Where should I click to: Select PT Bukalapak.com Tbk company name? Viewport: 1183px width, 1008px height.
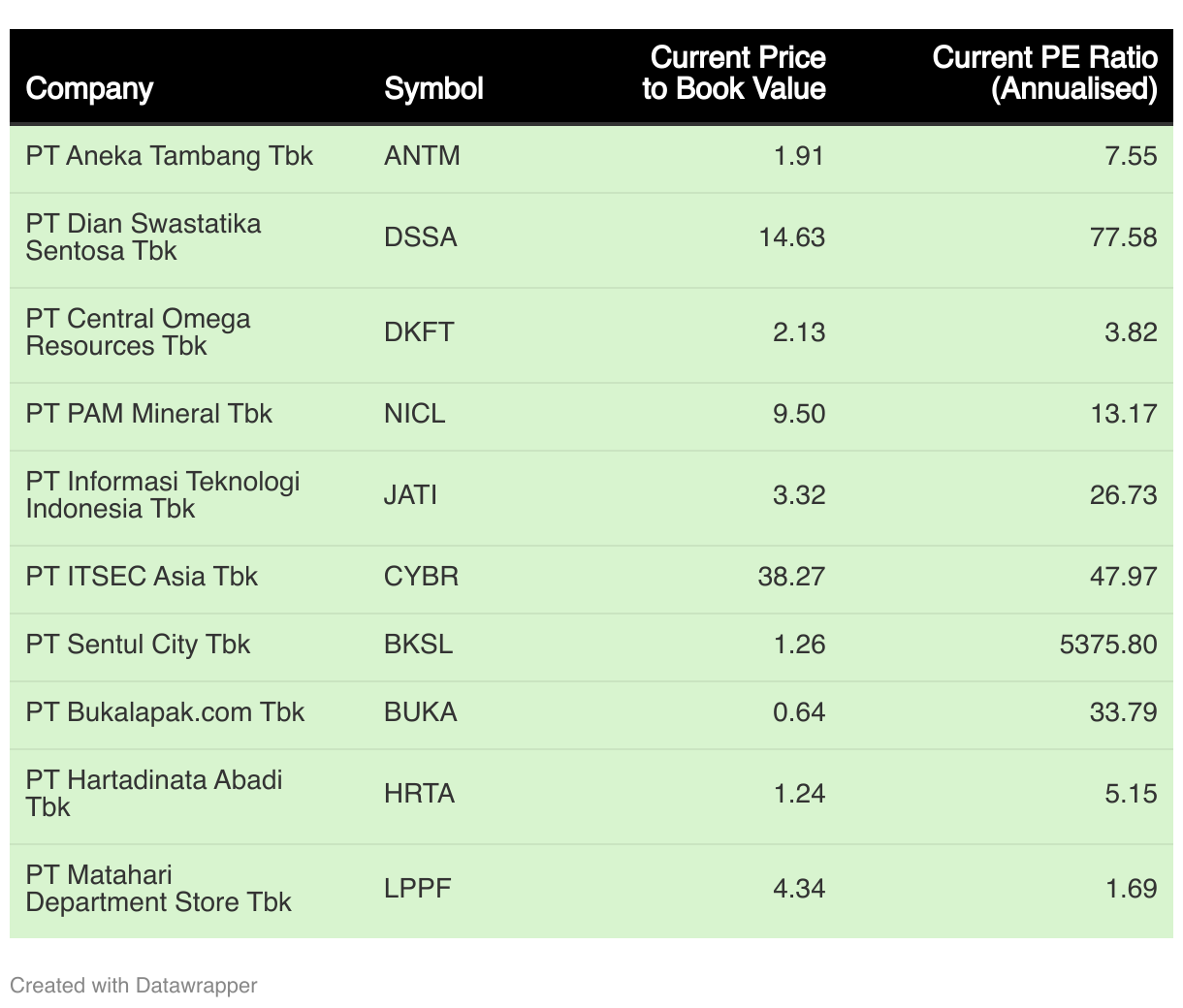tap(165, 712)
